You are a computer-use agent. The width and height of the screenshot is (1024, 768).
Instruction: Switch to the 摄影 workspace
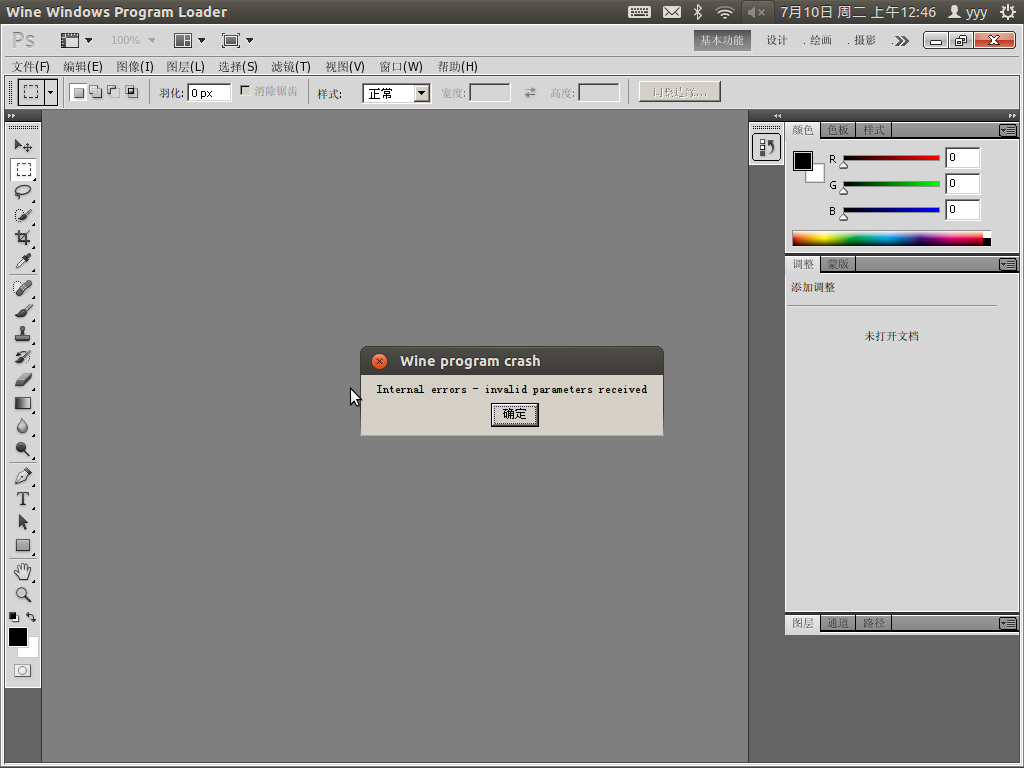(x=865, y=40)
